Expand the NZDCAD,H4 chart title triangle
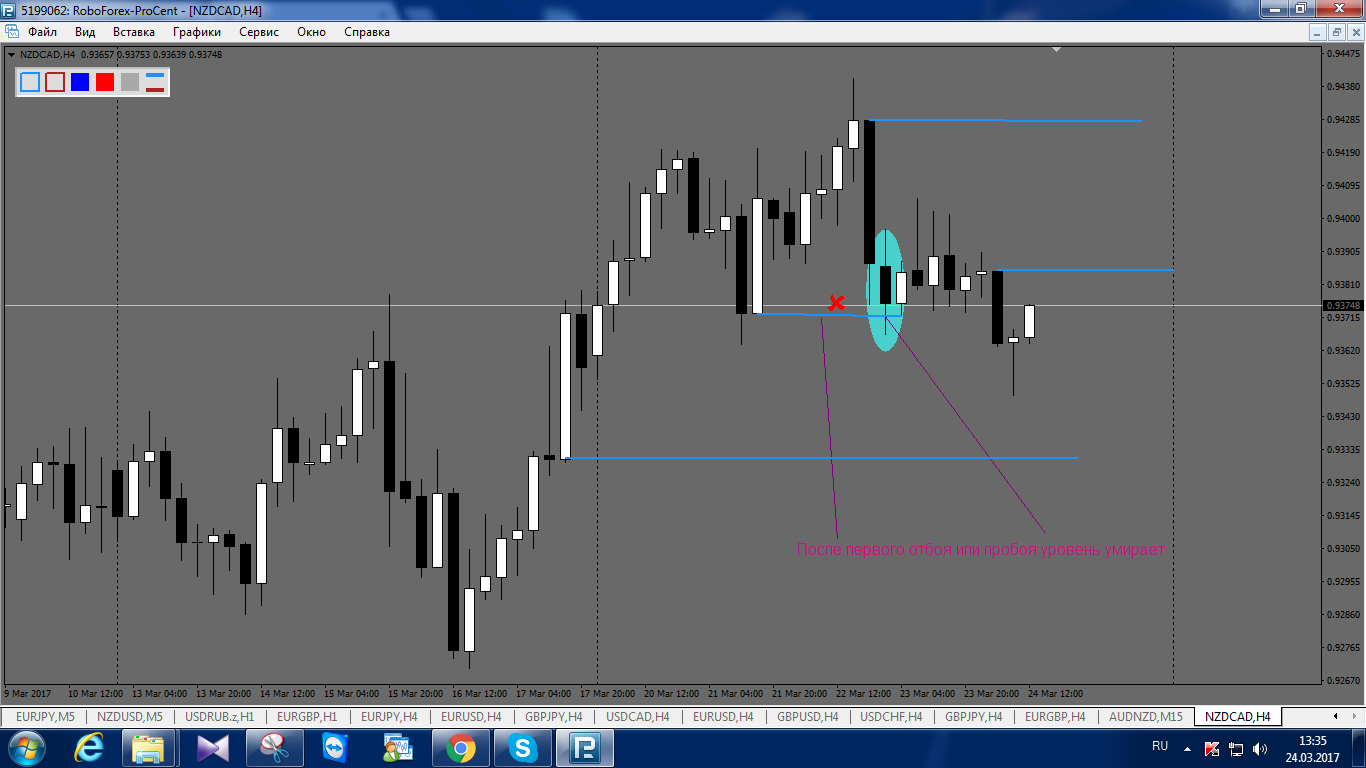The width and height of the screenshot is (1366, 768). 11,55
